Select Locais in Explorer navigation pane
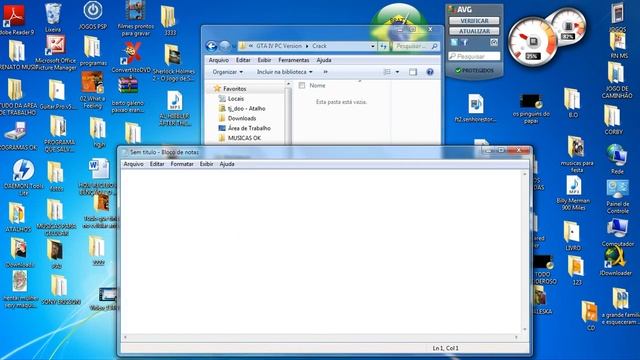This screenshot has width=640, height=360. click(236, 99)
